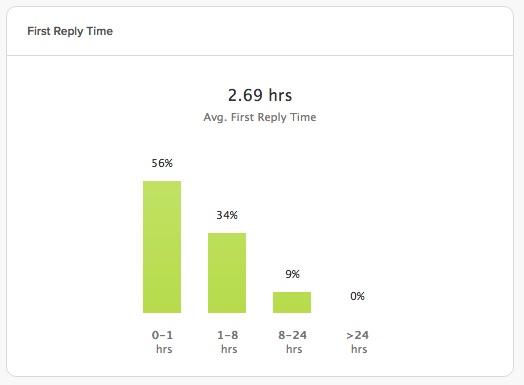Click the Avg. First Reply Time caption
Image resolution: width=524 pixels, height=385 pixels.
[x=260, y=117]
